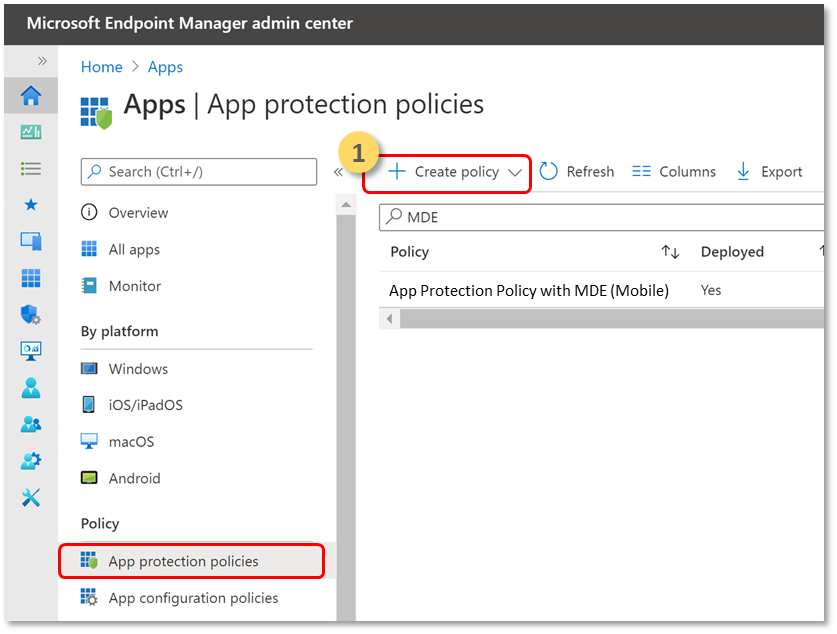Screen dimensions: 837x634
Task: Open App Protection Policy with MDE (Mobile)
Action: (528, 290)
